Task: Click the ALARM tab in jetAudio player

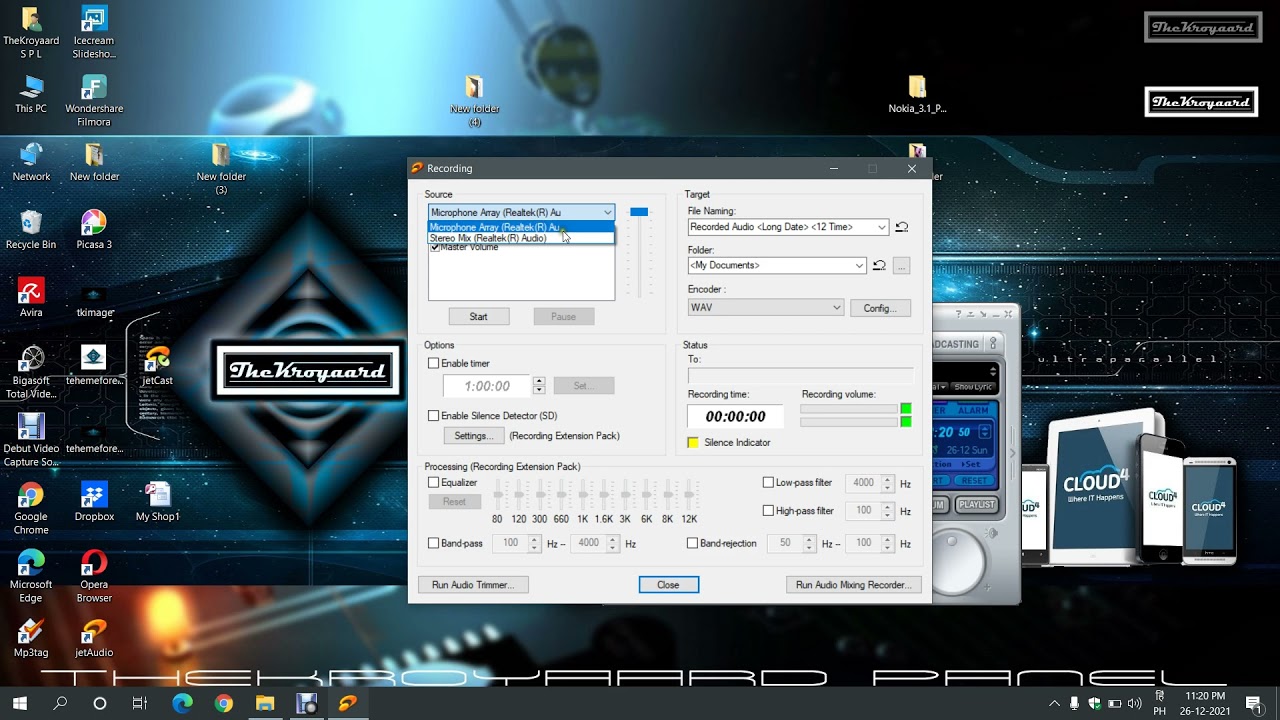Action: point(973,410)
